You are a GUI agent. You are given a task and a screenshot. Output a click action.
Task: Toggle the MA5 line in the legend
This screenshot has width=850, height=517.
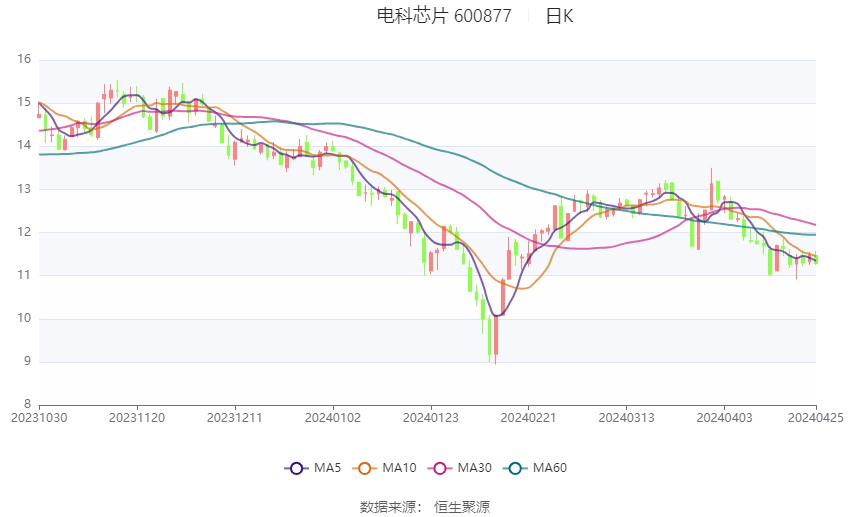tap(313, 468)
